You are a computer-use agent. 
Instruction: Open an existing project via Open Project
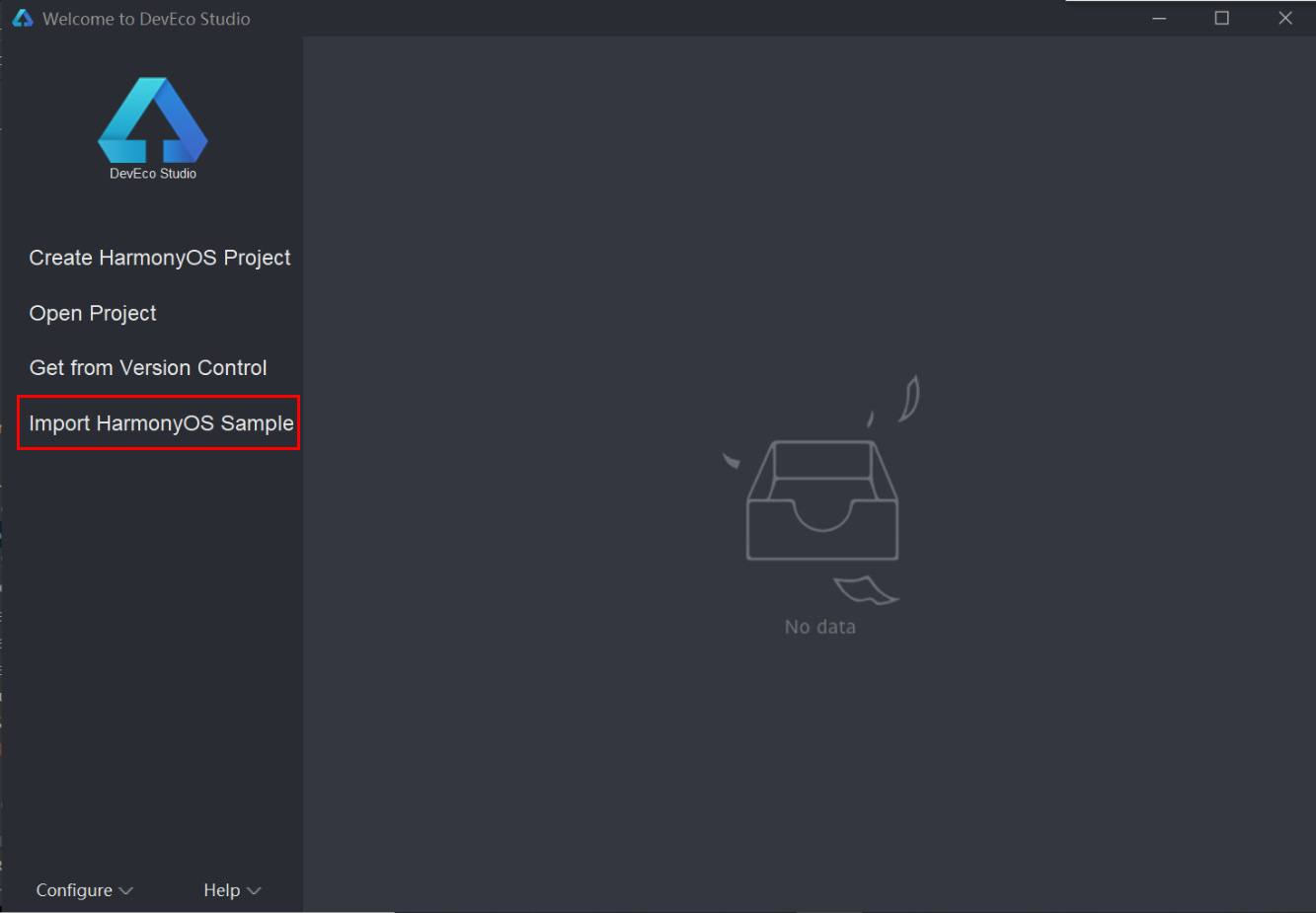(93, 313)
